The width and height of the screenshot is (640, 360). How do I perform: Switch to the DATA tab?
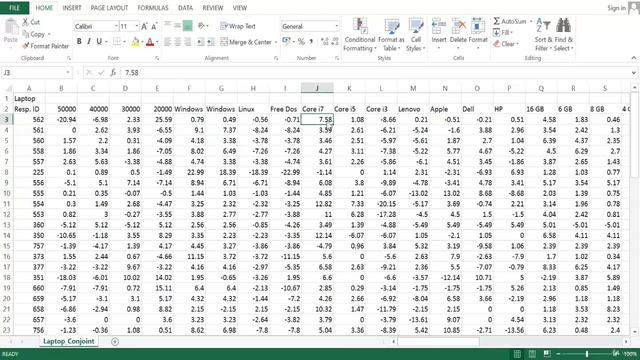(185, 8)
